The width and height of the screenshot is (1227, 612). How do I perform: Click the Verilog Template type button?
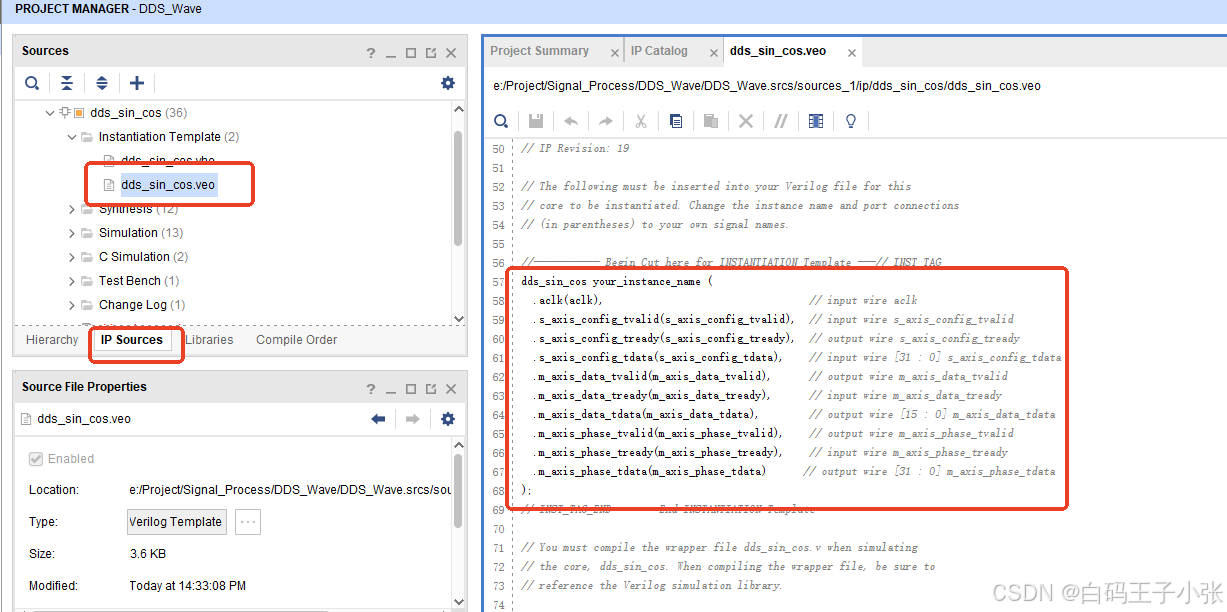coord(177,522)
